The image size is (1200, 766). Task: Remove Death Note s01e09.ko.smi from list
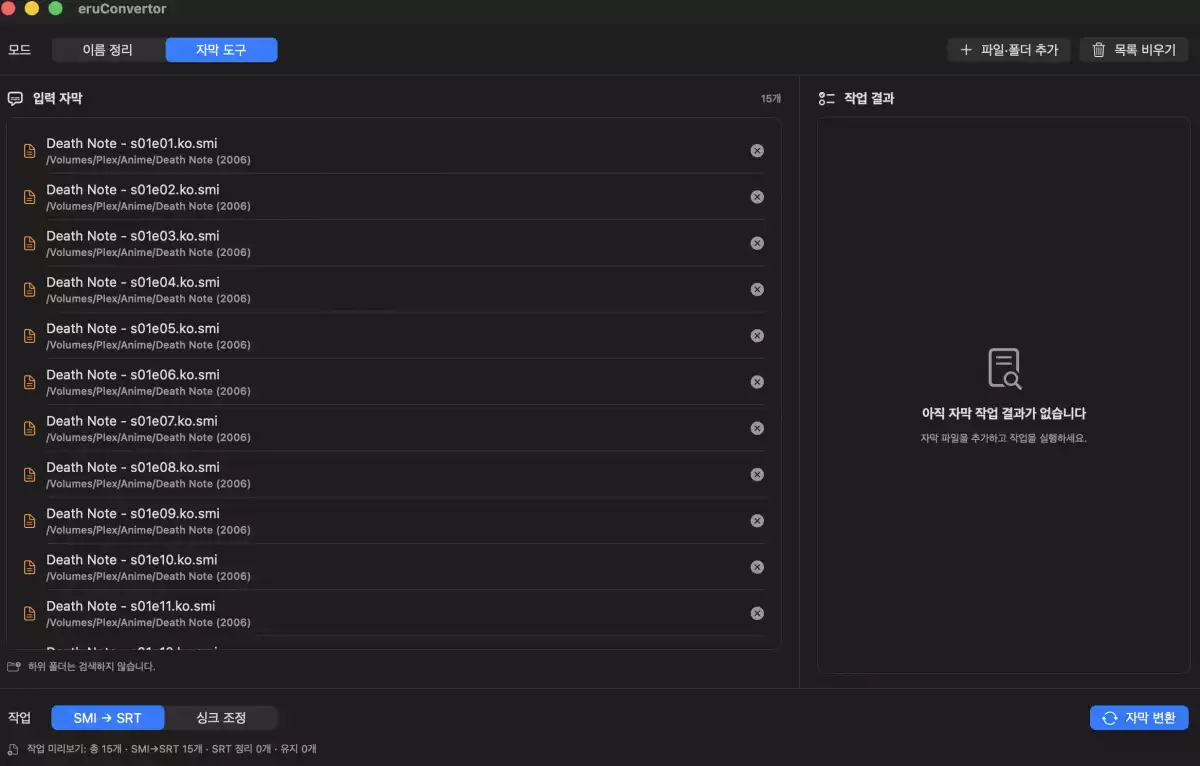[757, 521]
